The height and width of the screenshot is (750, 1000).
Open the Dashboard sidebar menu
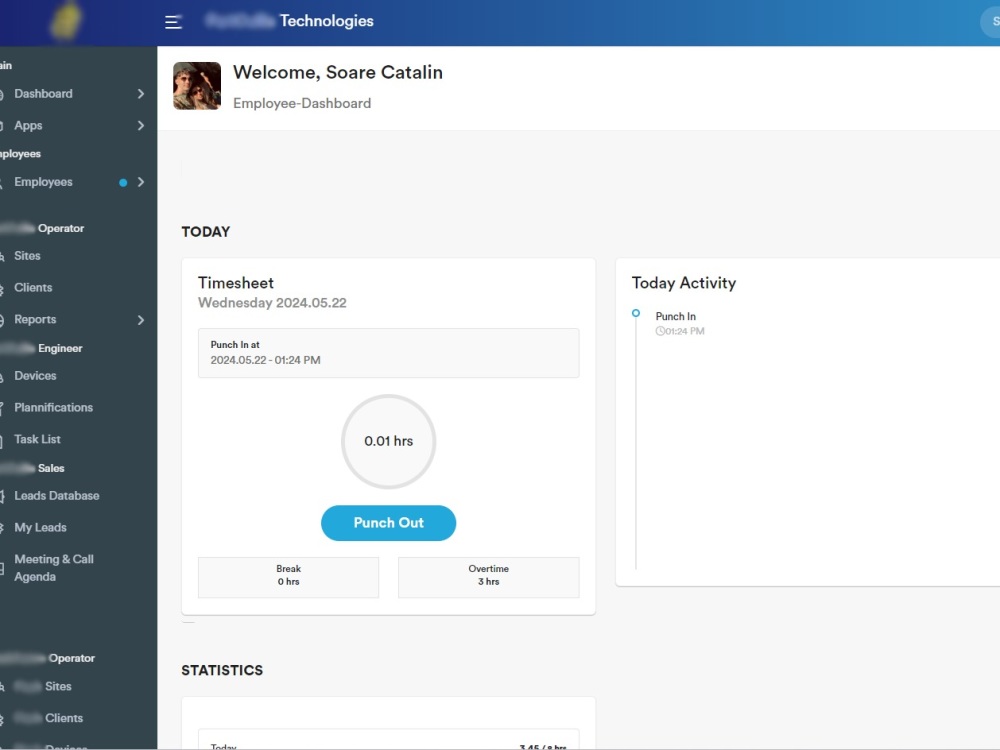[43, 94]
